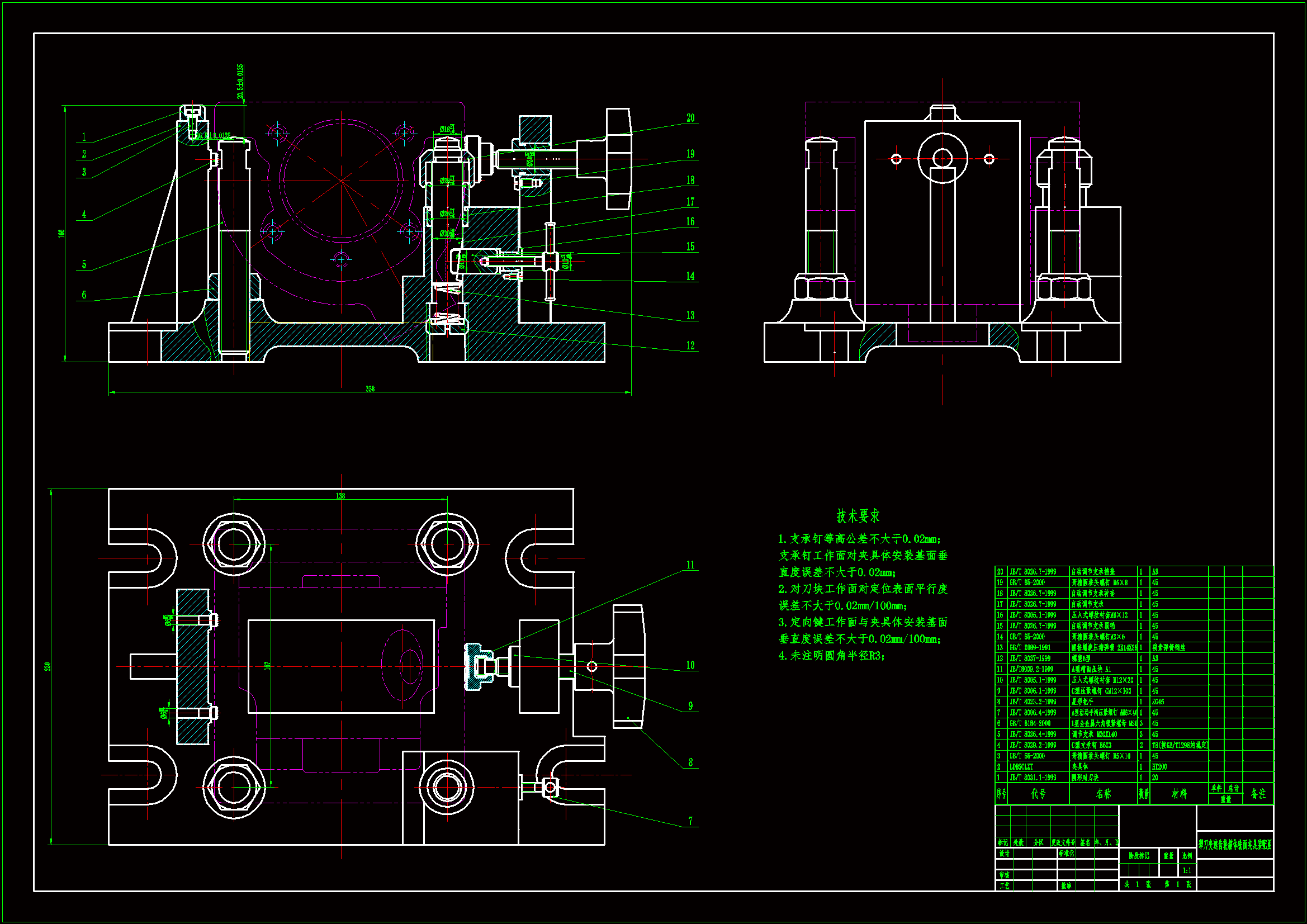The width and height of the screenshot is (1307, 924).
Task: Click the 1:1 scale cell
Action: pyautogui.click(x=1186, y=870)
